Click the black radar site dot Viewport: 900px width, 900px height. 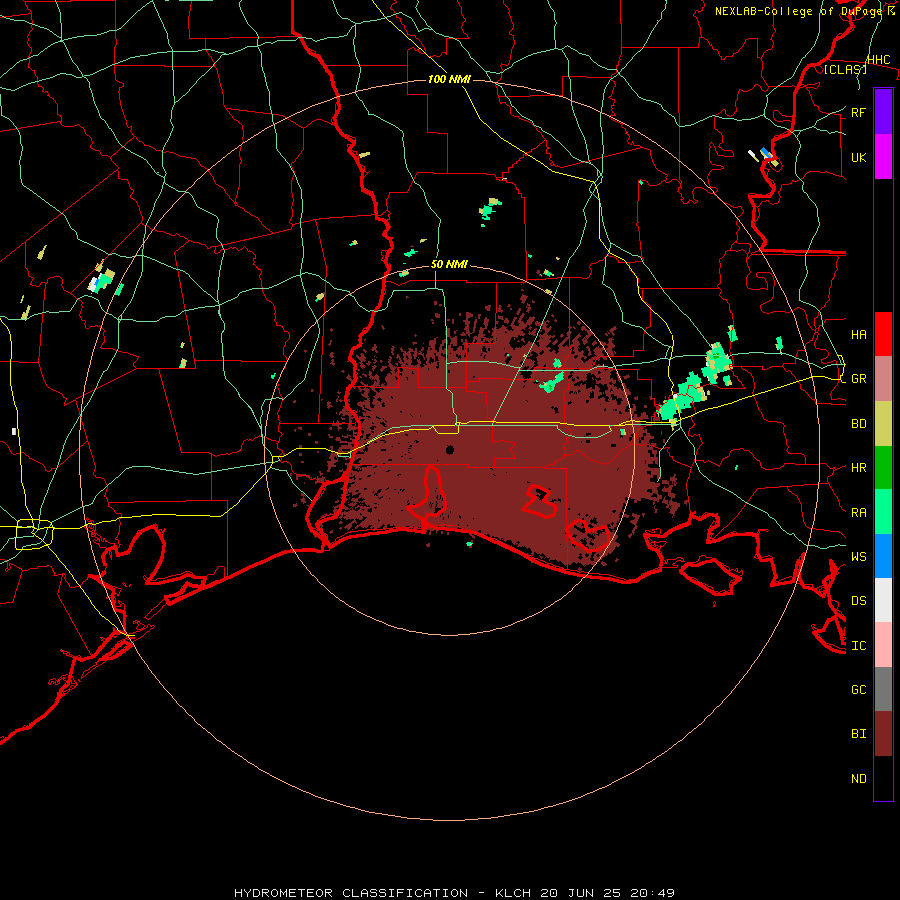(x=449, y=450)
